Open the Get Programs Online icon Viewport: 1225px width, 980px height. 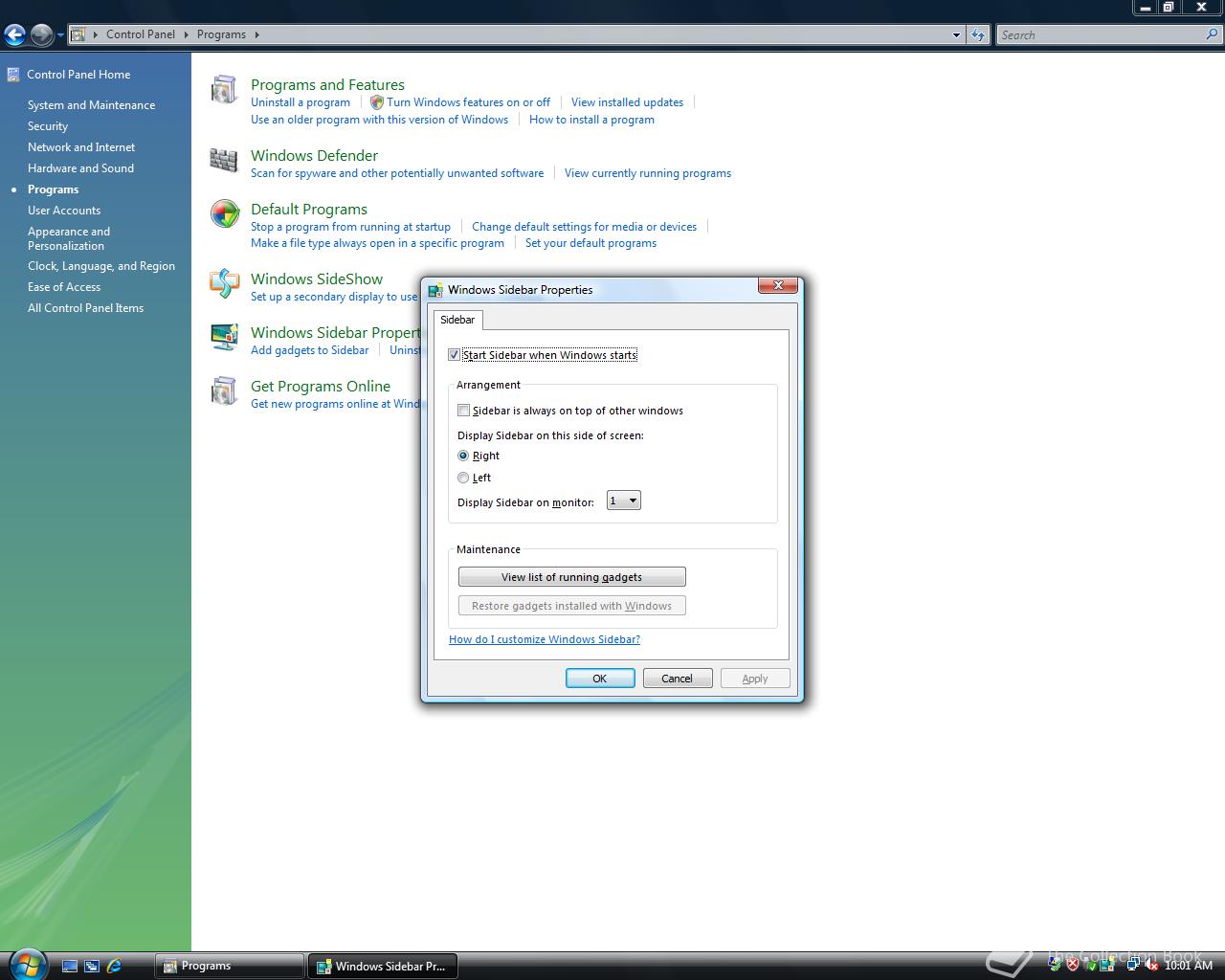(224, 390)
